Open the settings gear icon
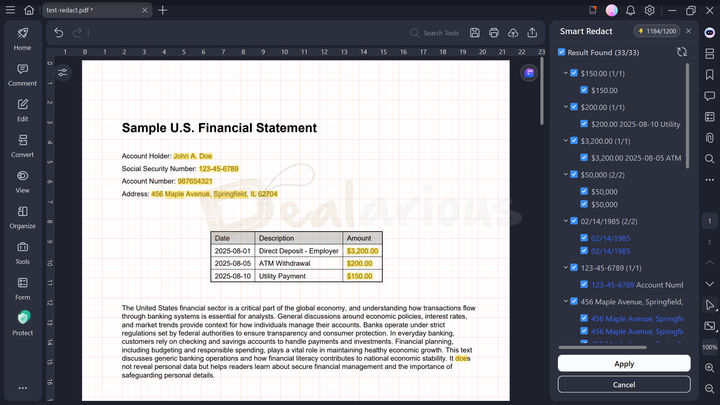This screenshot has height=405, width=720. tap(649, 10)
